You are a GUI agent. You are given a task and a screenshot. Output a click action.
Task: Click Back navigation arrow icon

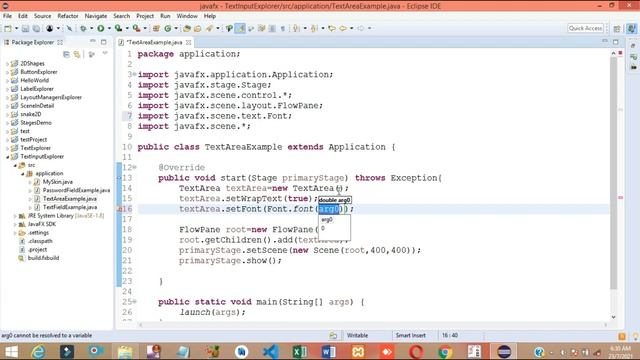coord(343,28)
